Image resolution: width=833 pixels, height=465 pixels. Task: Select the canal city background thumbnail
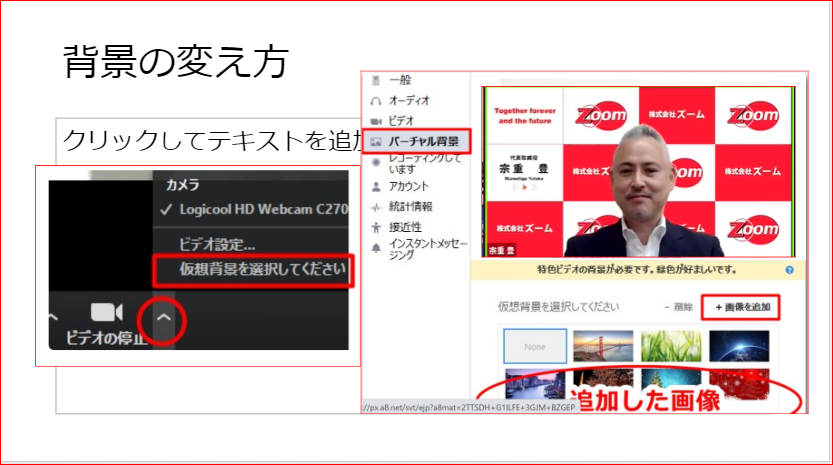535,384
